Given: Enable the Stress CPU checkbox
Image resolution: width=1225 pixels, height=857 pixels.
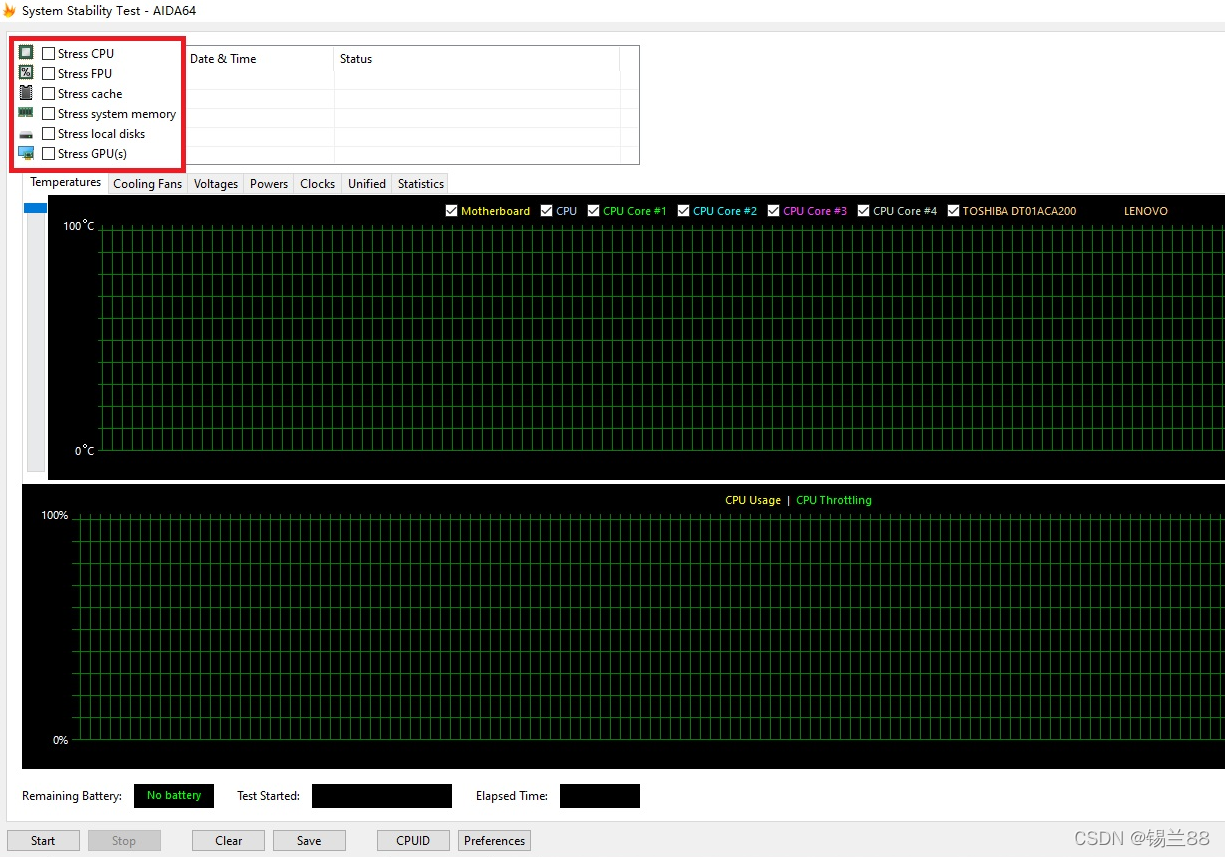Looking at the screenshot, I should point(49,54).
